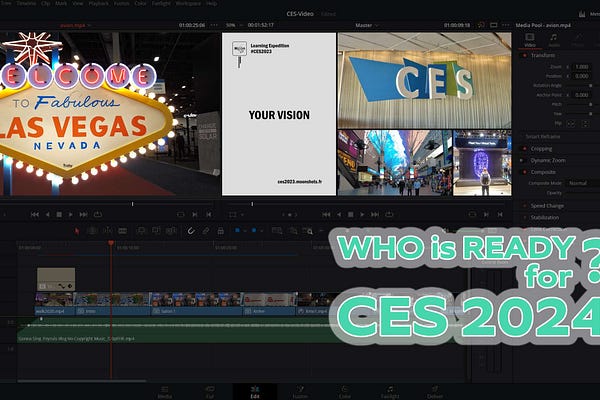Go to first frame in source viewer

[35, 215]
